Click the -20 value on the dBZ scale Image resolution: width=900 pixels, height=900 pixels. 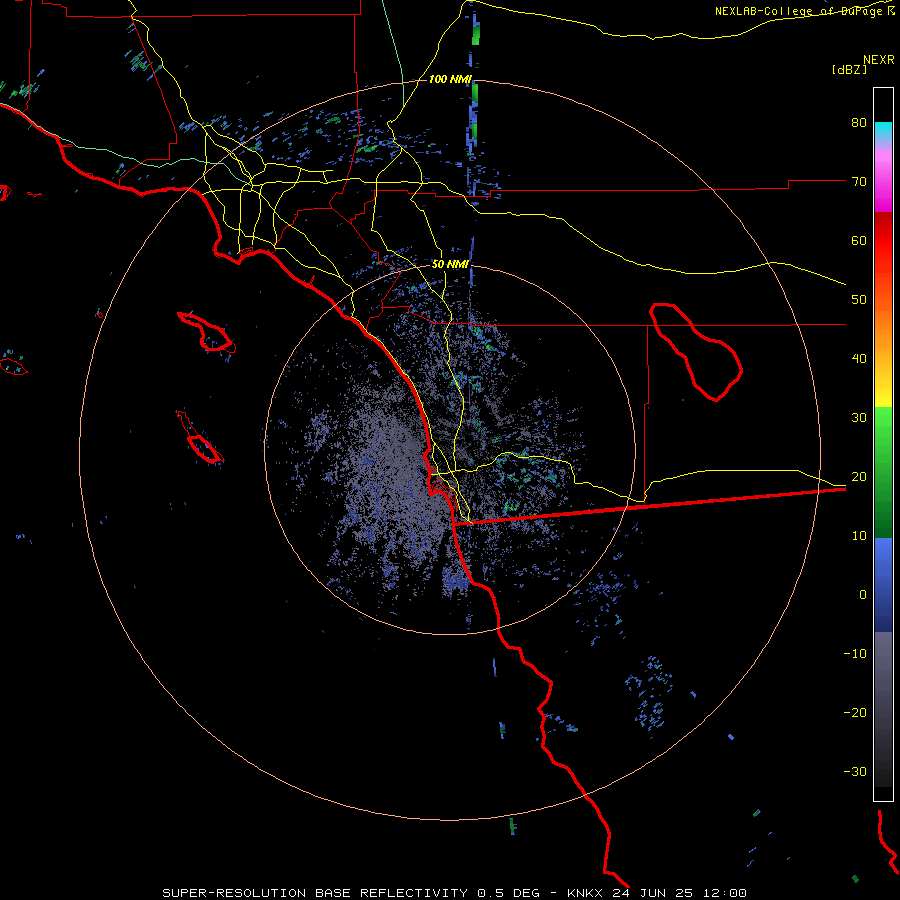click(x=855, y=712)
